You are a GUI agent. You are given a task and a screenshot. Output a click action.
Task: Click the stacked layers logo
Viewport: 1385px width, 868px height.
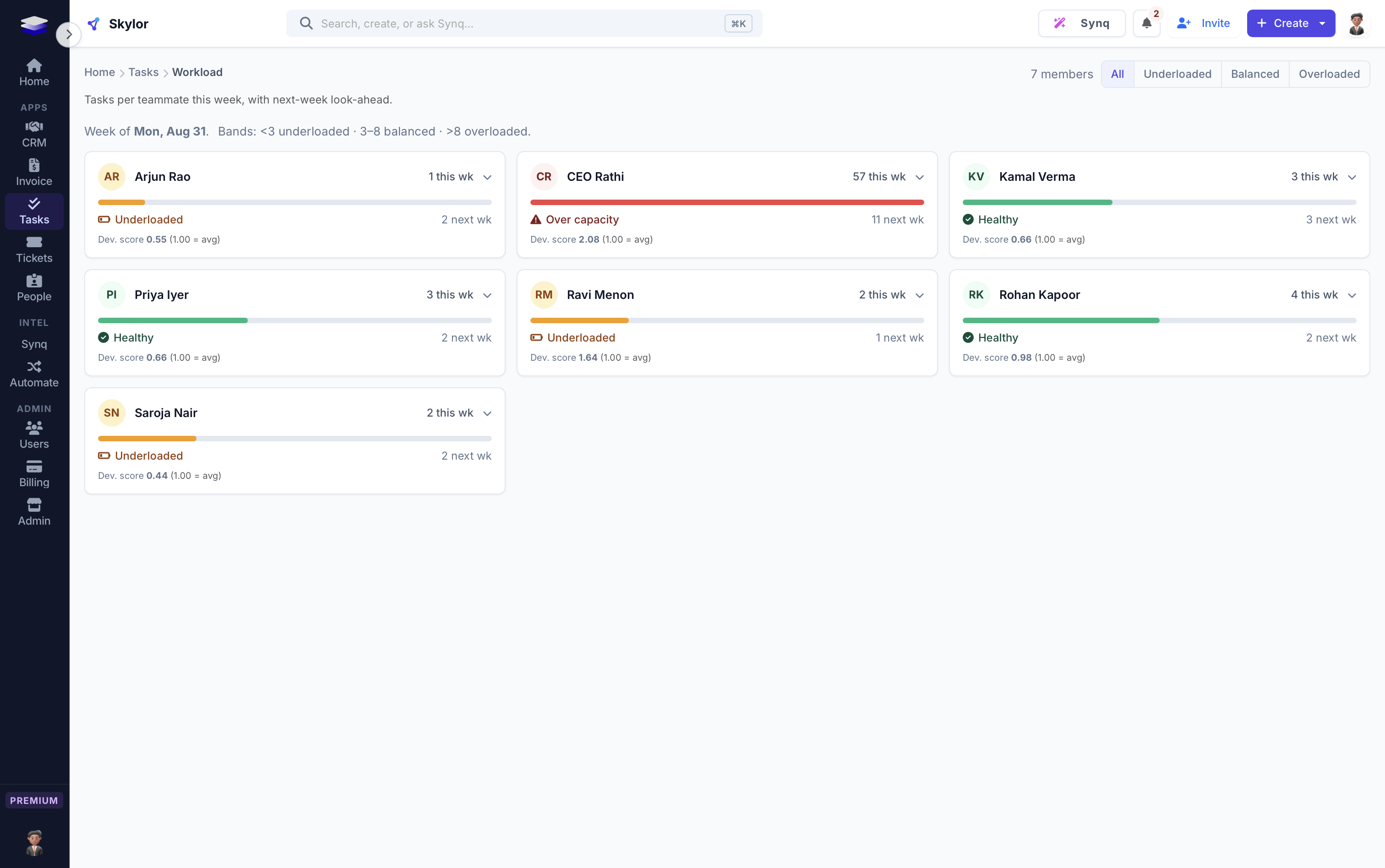coord(34,25)
